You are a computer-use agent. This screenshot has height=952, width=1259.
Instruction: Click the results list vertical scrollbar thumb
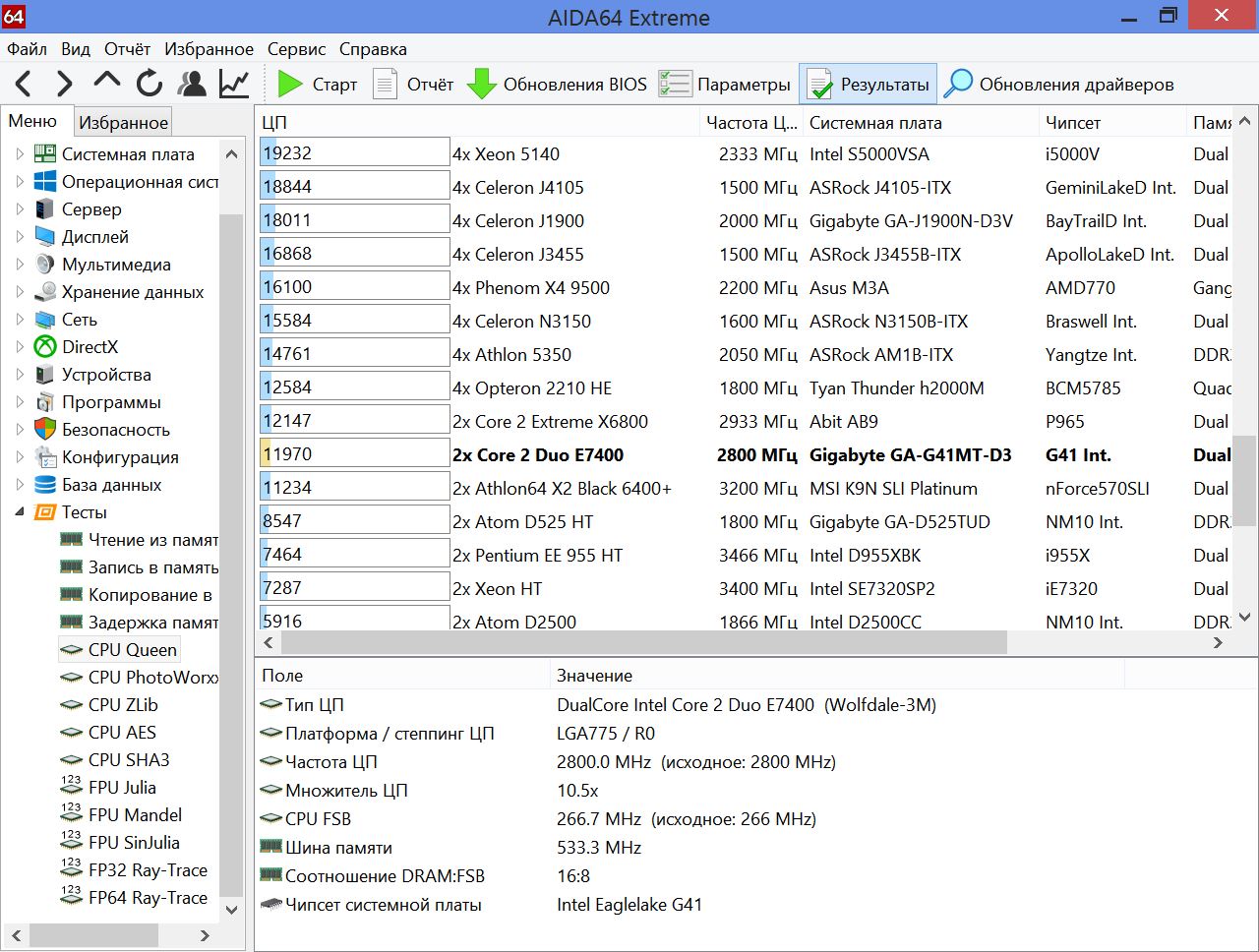coord(1244,480)
